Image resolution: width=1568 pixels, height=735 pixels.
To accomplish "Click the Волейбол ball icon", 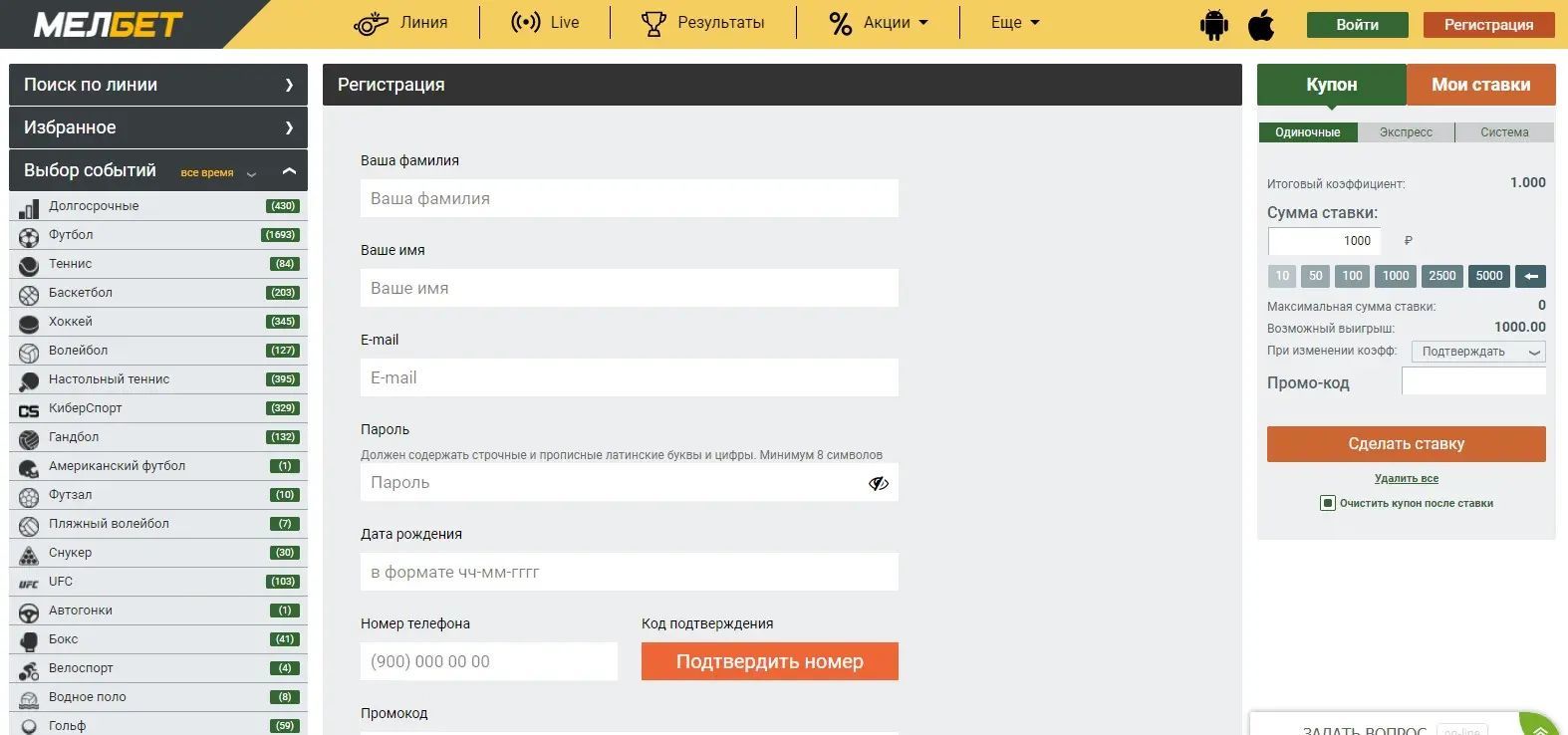I will click(x=29, y=352).
